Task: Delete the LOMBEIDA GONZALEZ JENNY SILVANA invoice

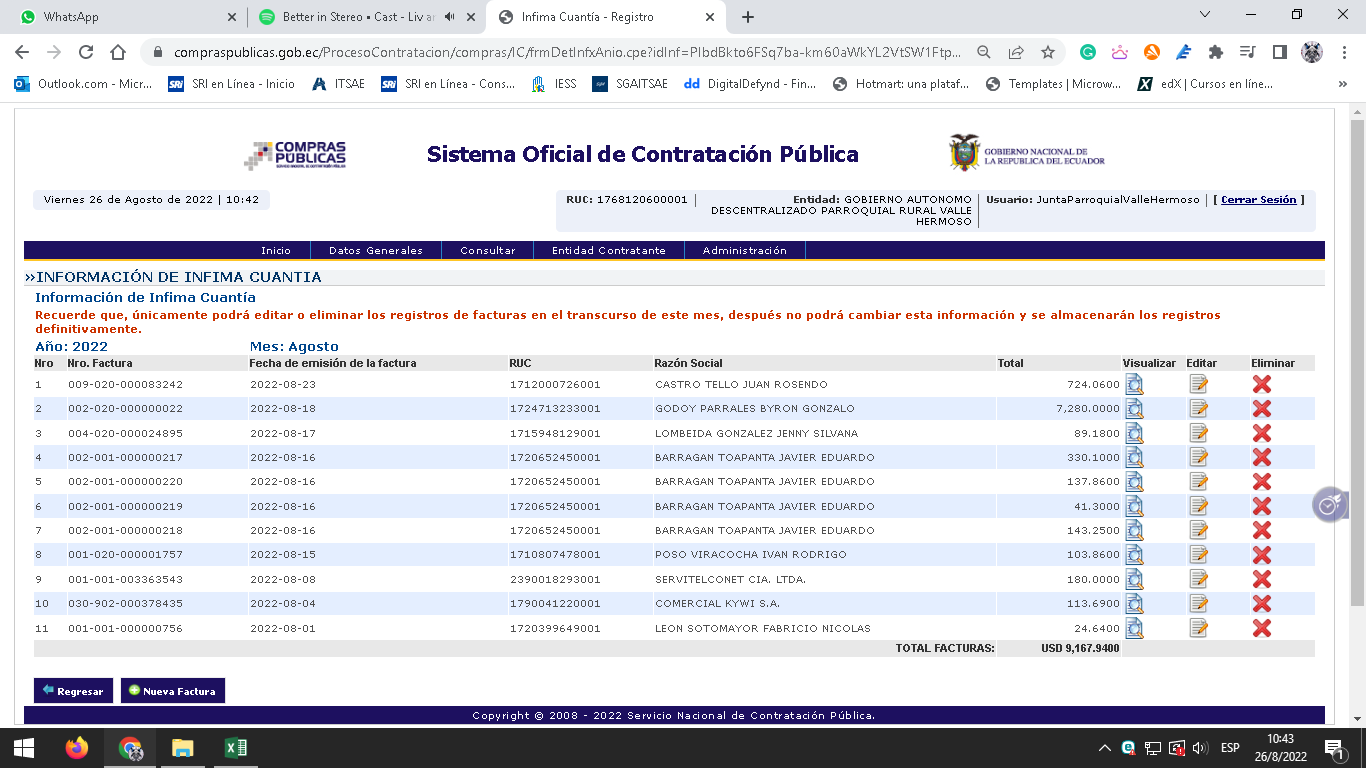Action: tap(1262, 433)
